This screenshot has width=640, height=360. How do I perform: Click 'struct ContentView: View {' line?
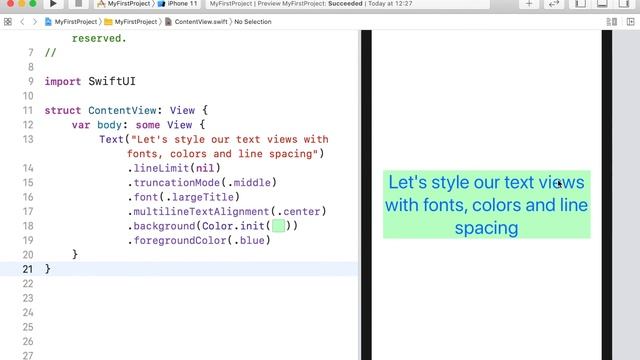[x=126, y=110]
